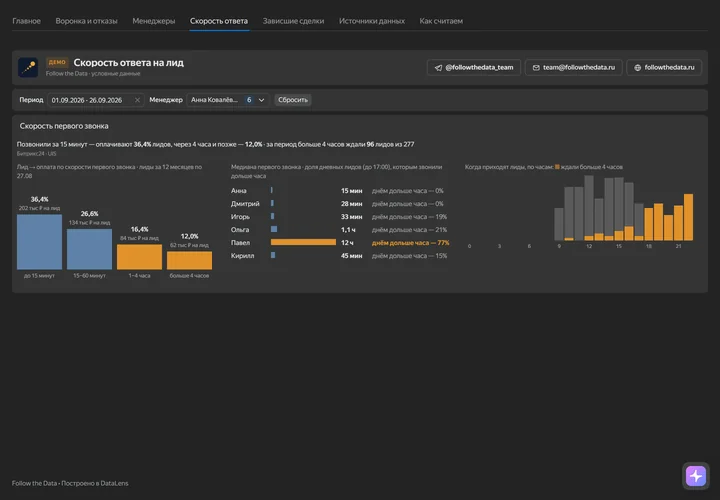Click the днём дольше часа — 77% text
720x500 pixels.
(x=411, y=242)
